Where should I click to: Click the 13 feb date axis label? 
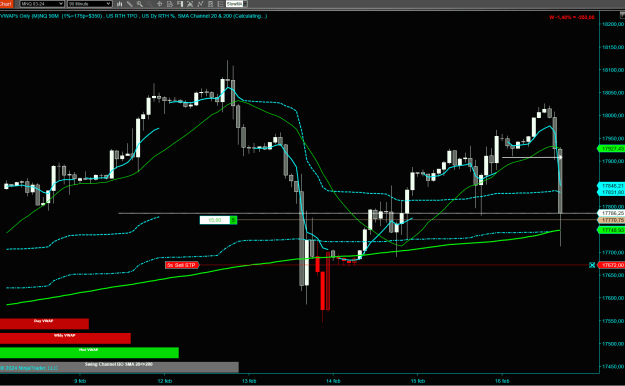click(249, 381)
